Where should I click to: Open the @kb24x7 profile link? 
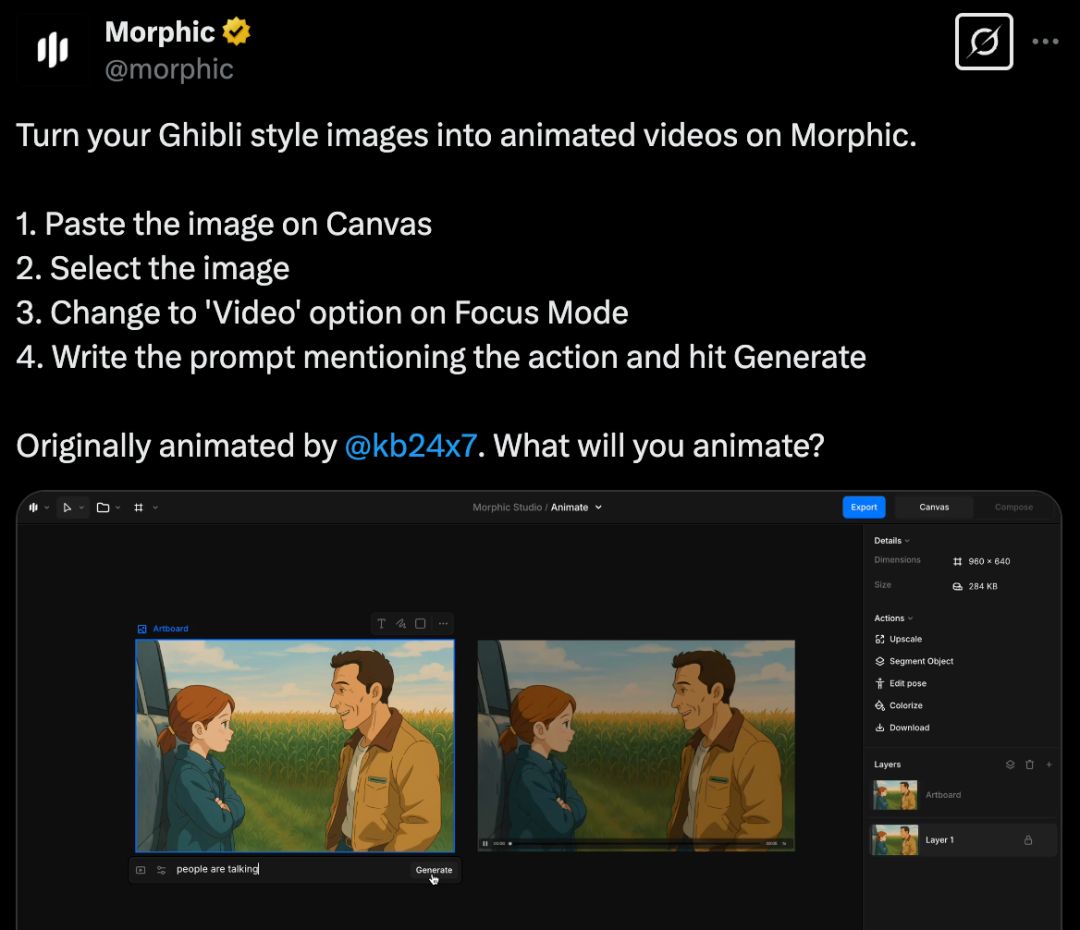[410, 445]
